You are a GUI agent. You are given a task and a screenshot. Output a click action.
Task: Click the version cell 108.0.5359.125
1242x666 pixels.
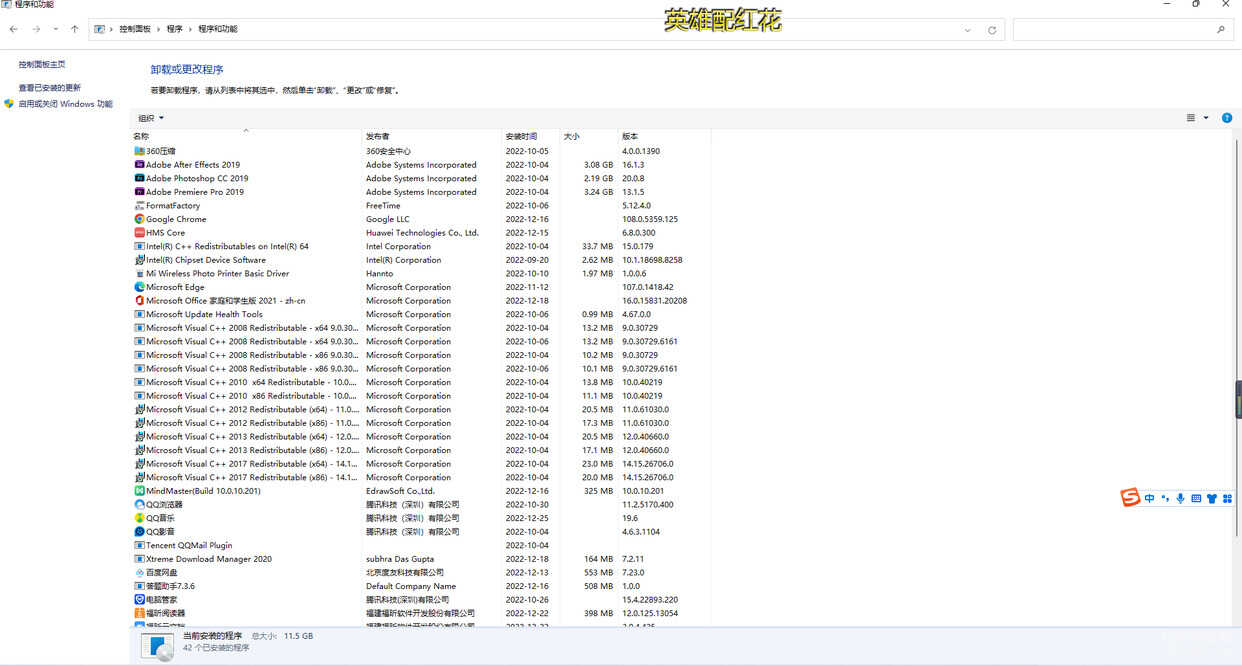tap(650, 219)
